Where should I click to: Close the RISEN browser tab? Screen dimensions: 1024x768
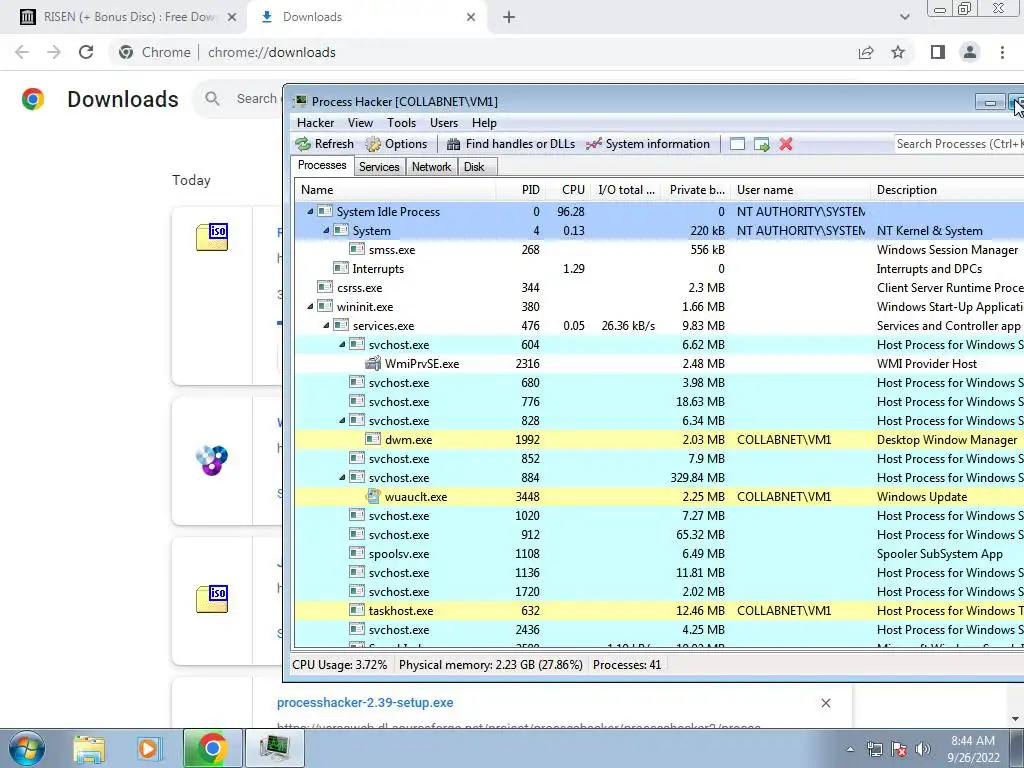[x=232, y=17]
